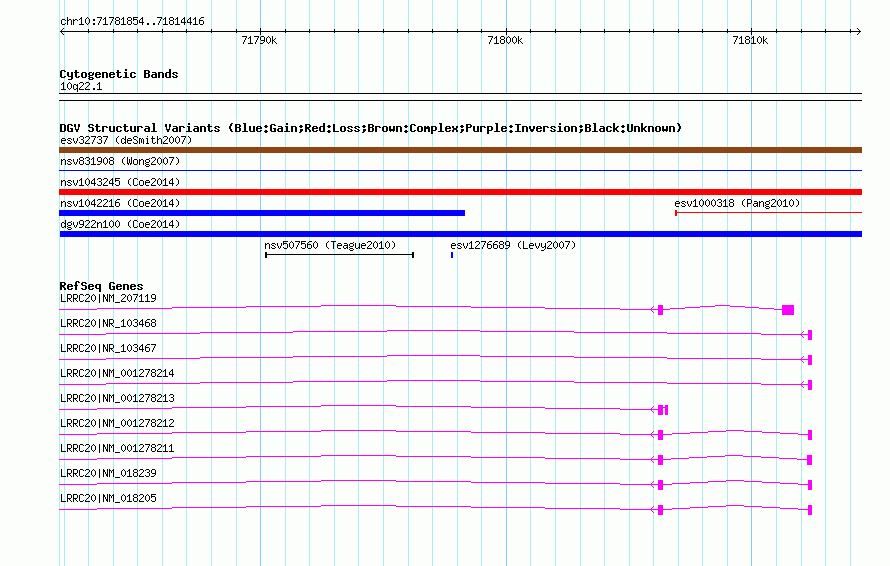Select the Cytogenetic Bands track title

(119, 74)
